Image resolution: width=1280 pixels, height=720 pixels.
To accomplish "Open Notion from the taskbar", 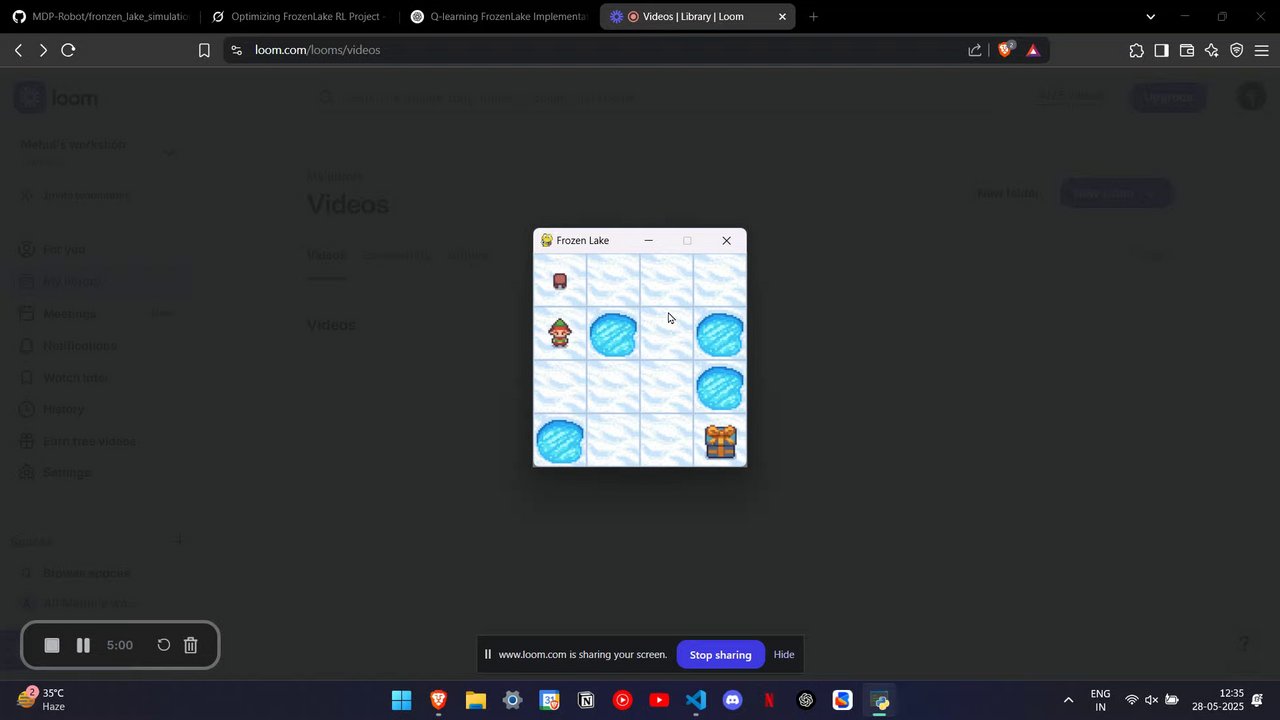I will click(x=586, y=700).
